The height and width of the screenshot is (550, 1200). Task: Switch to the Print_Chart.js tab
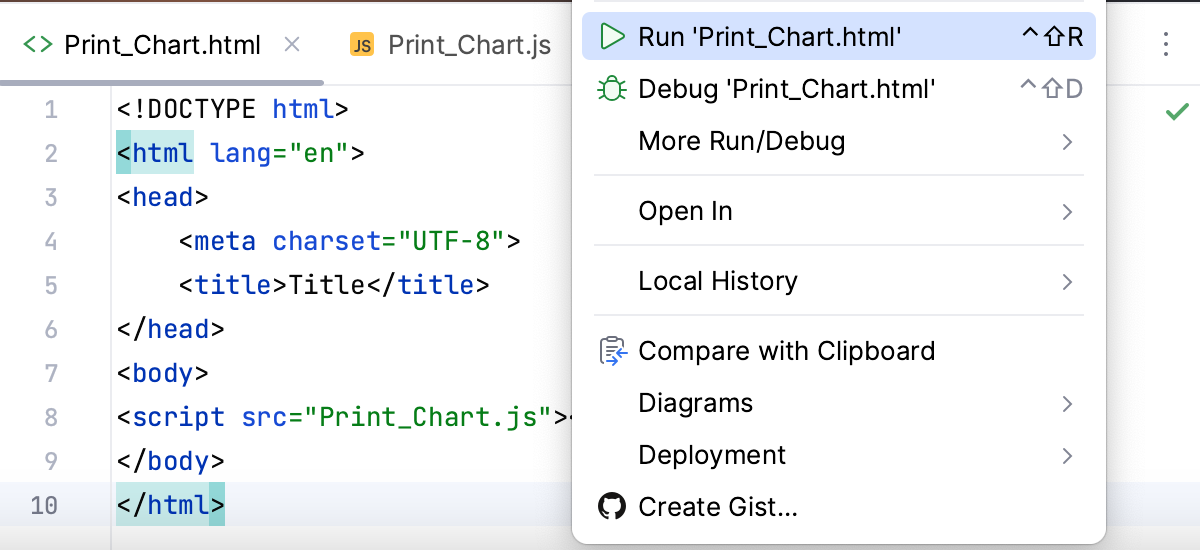point(469,45)
